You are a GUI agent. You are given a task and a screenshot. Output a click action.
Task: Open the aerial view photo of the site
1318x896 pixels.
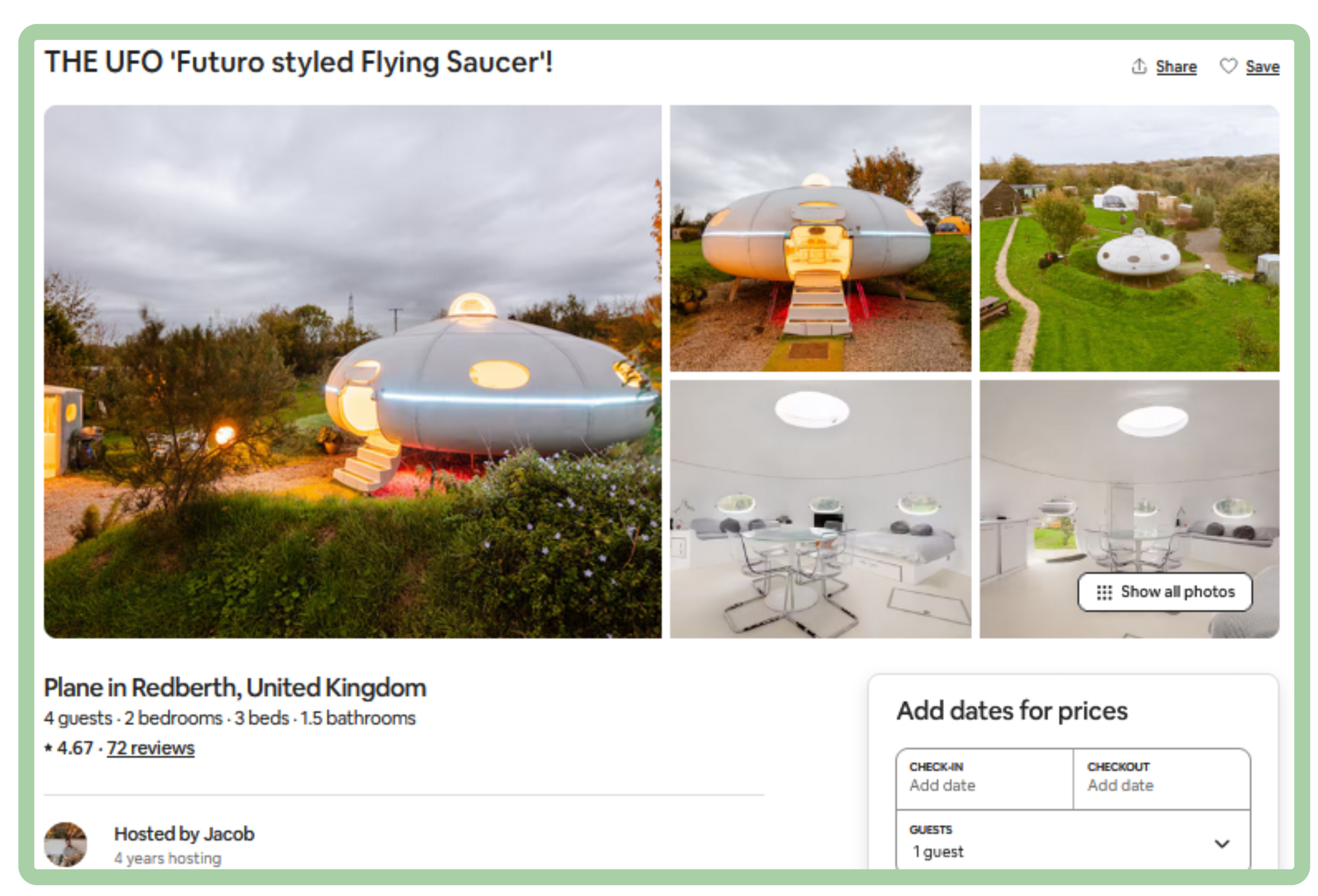(1129, 238)
